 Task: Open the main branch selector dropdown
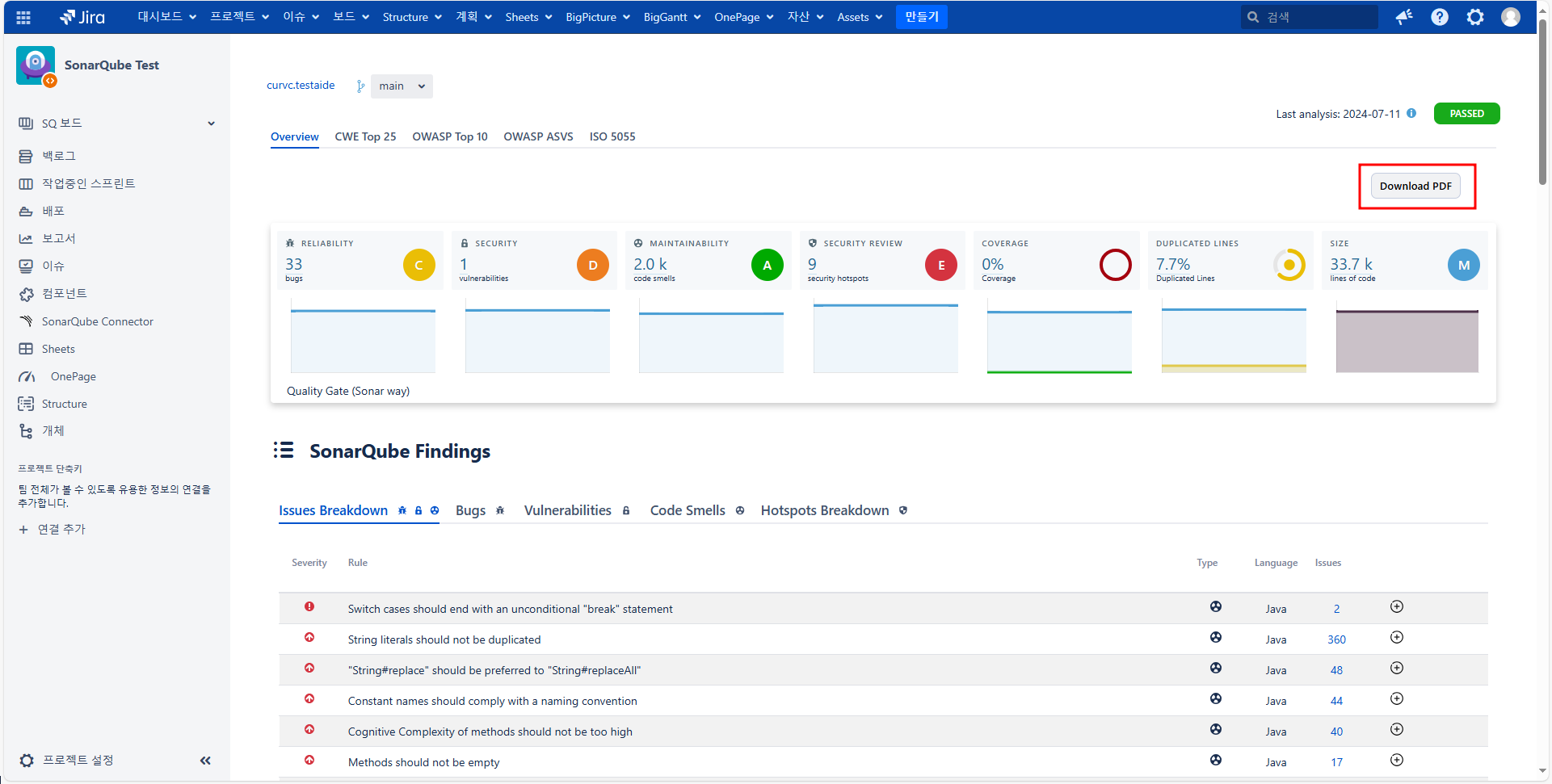(402, 86)
